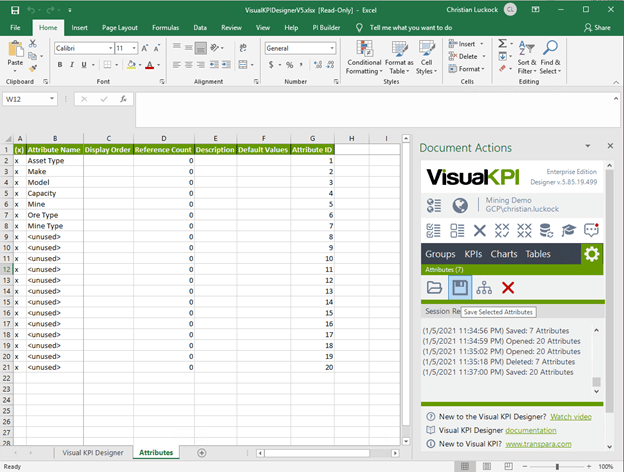The image size is (624, 472).
Task: Click the single X clear icon
Action: click(x=480, y=230)
